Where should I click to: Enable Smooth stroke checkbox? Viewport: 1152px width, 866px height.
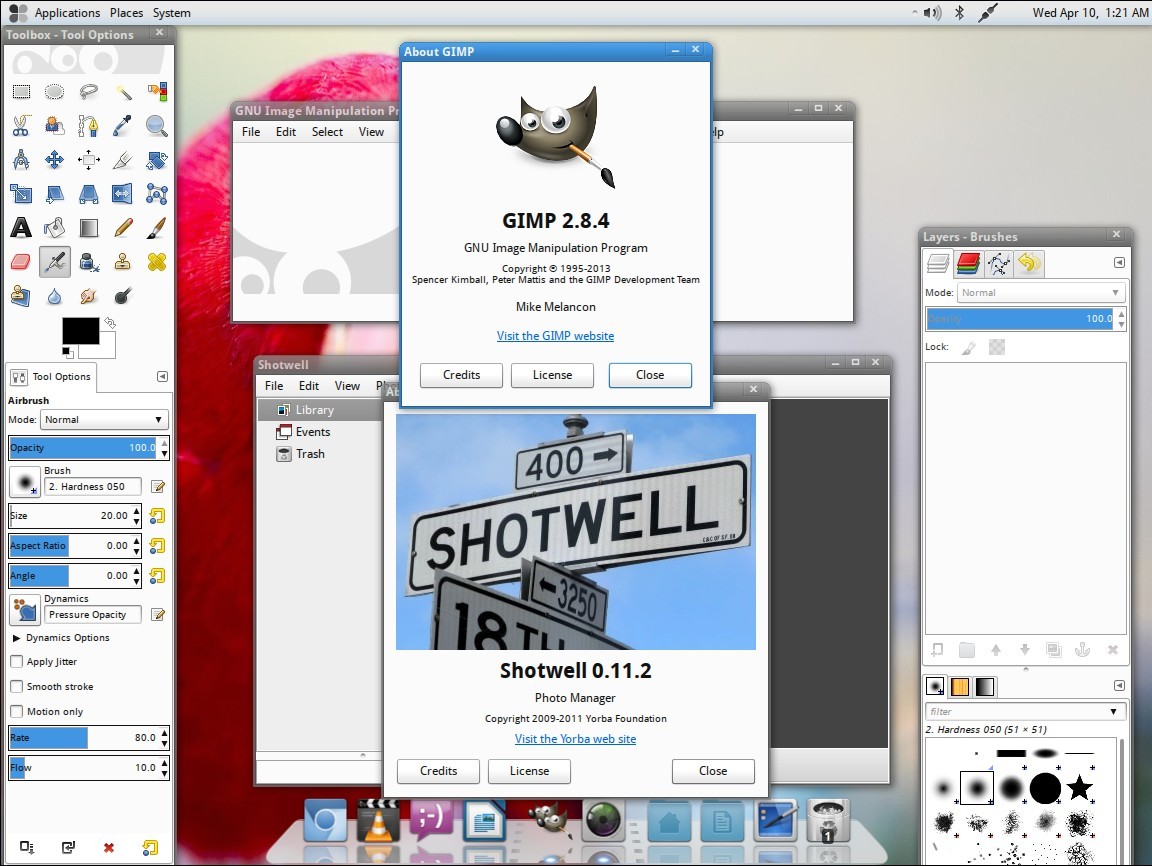(17, 686)
